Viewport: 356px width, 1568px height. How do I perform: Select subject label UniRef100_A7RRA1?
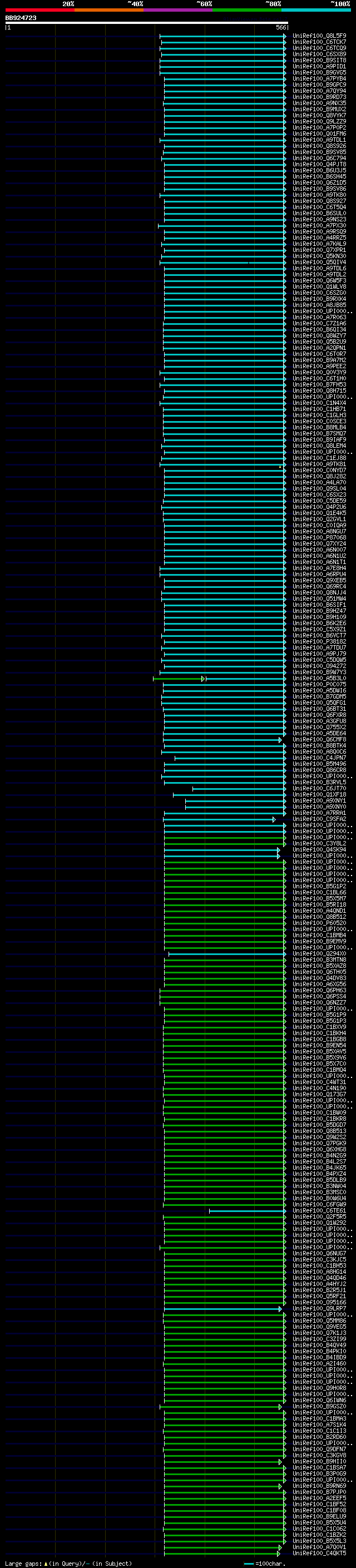click(319, 813)
